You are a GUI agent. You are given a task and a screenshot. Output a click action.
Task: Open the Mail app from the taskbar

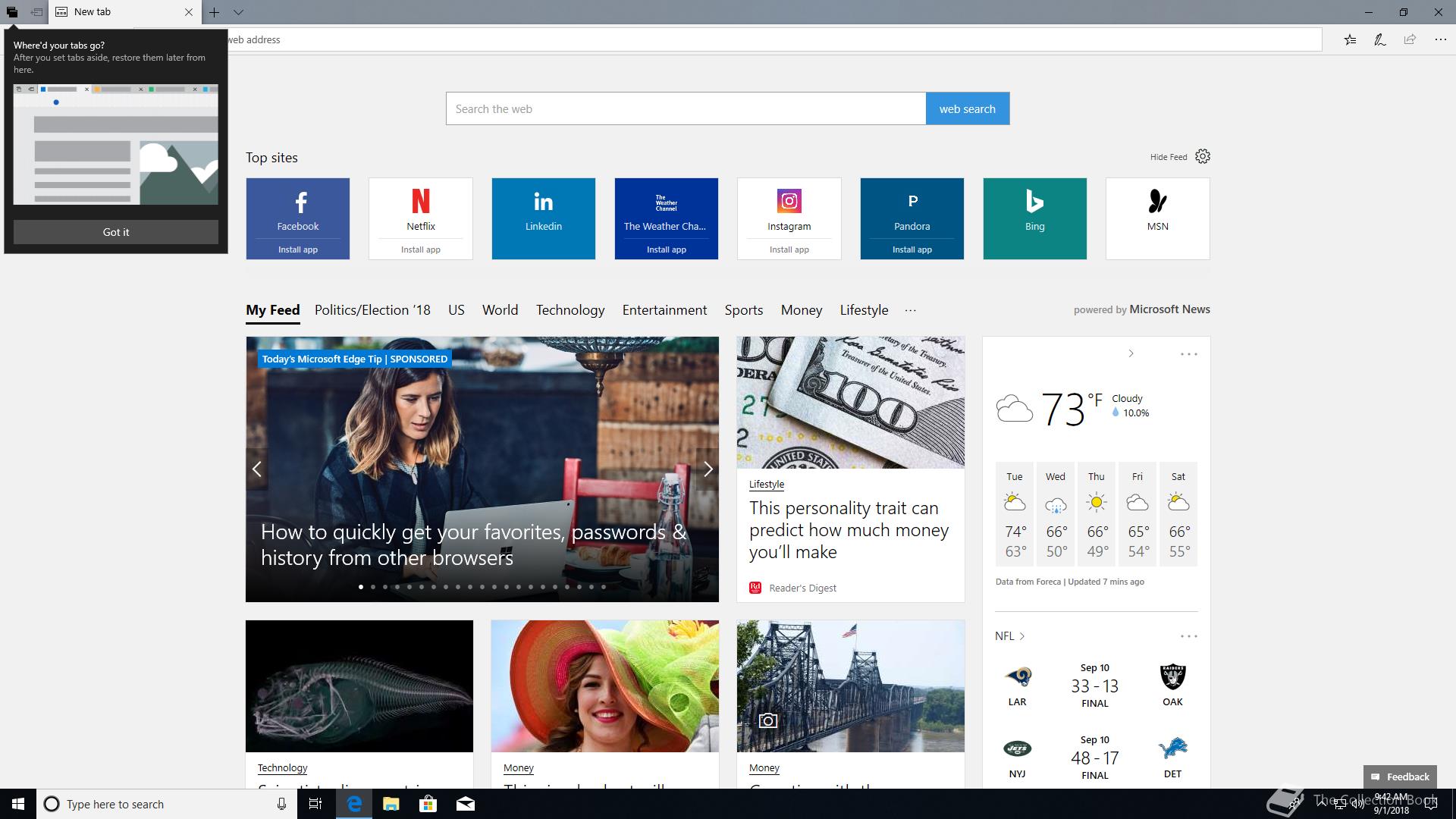(x=466, y=804)
